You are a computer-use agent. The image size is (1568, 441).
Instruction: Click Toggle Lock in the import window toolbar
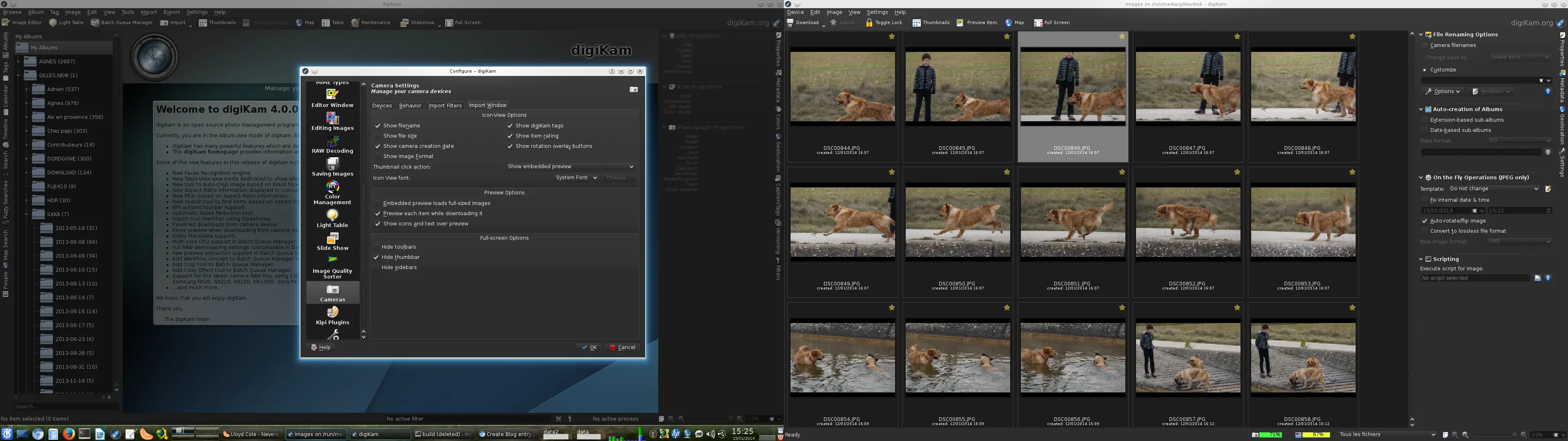pyautogui.click(x=883, y=22)
